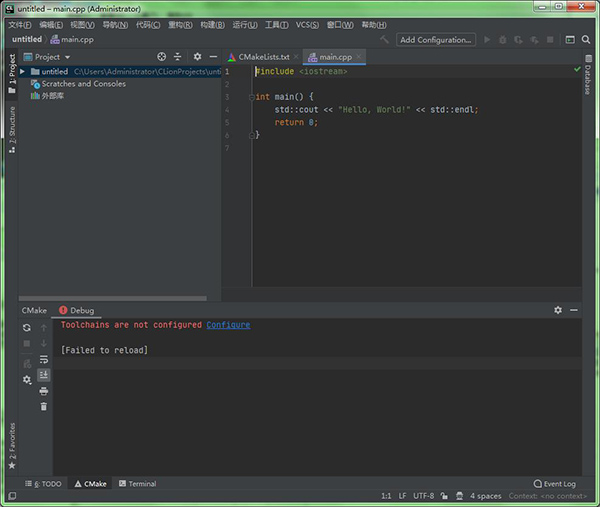Toggle soft-wrap in CMake output

43,359
